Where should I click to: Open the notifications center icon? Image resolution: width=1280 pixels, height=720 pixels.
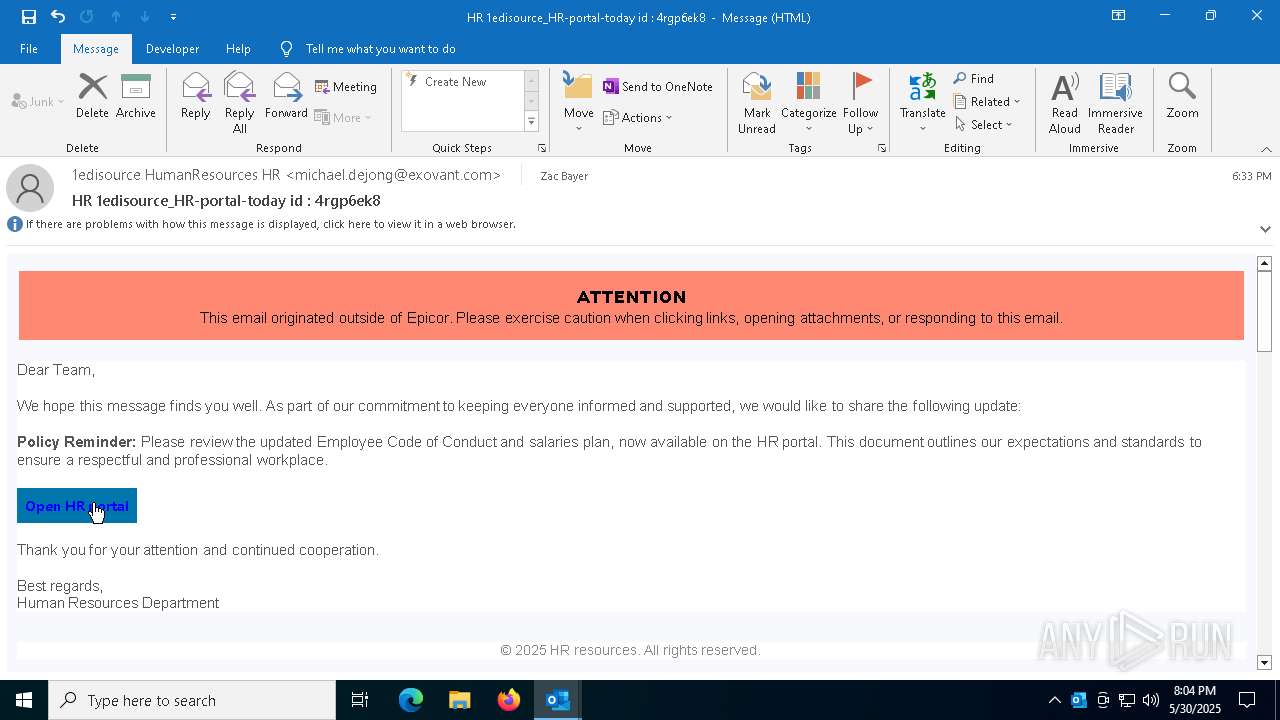[x=1247, y=700]
